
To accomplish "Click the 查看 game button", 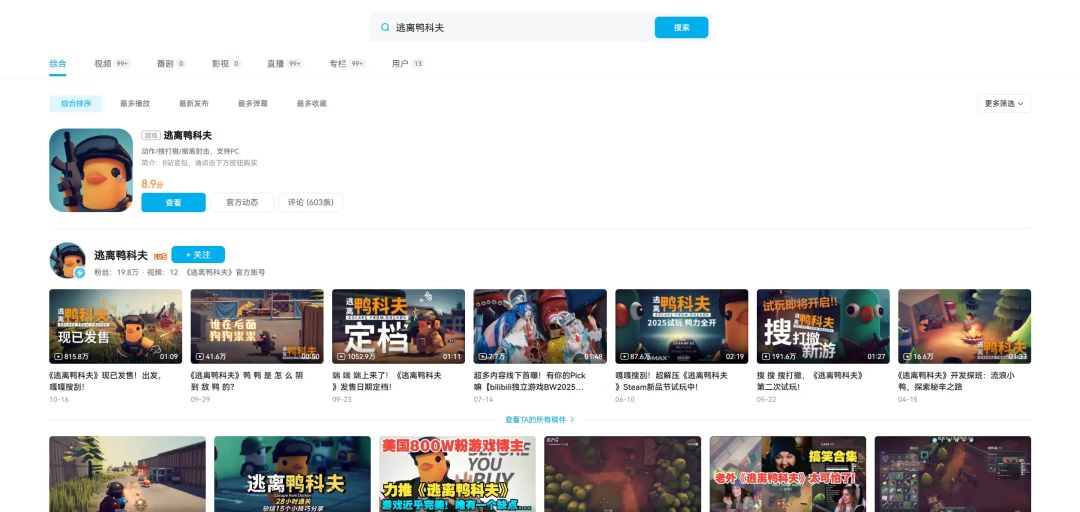I will (174, 203).
